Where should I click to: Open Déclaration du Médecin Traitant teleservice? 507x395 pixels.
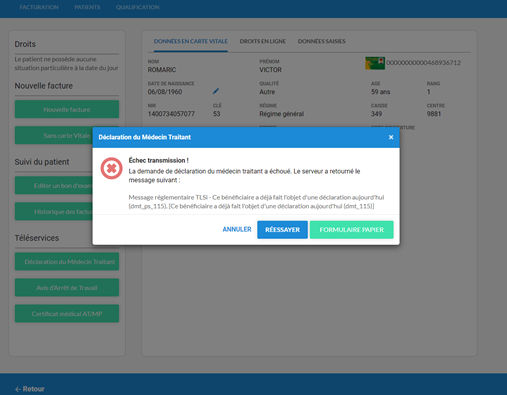[67, 262]
